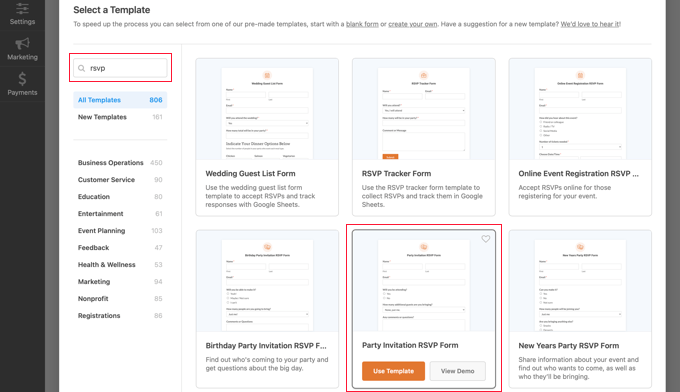
Task: Click the Online Event Registration RSVP title
Action: (579, 173)
